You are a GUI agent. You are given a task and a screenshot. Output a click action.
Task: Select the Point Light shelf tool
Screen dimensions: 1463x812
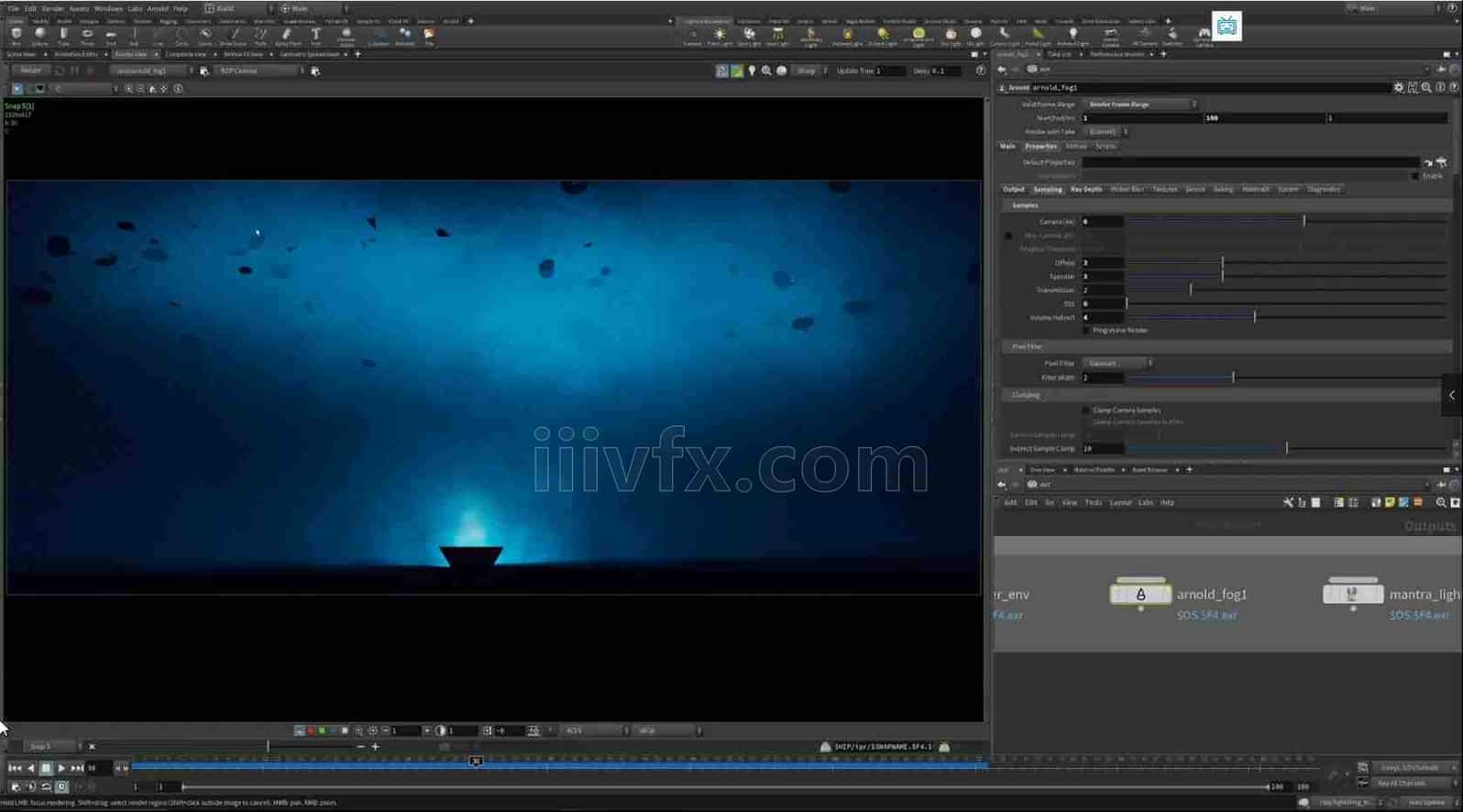pos(720,36)
